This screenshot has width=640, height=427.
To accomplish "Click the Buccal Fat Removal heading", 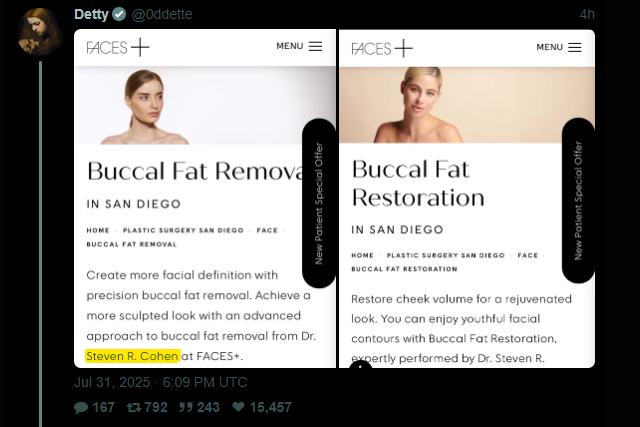I will click(x=195, y=171).
